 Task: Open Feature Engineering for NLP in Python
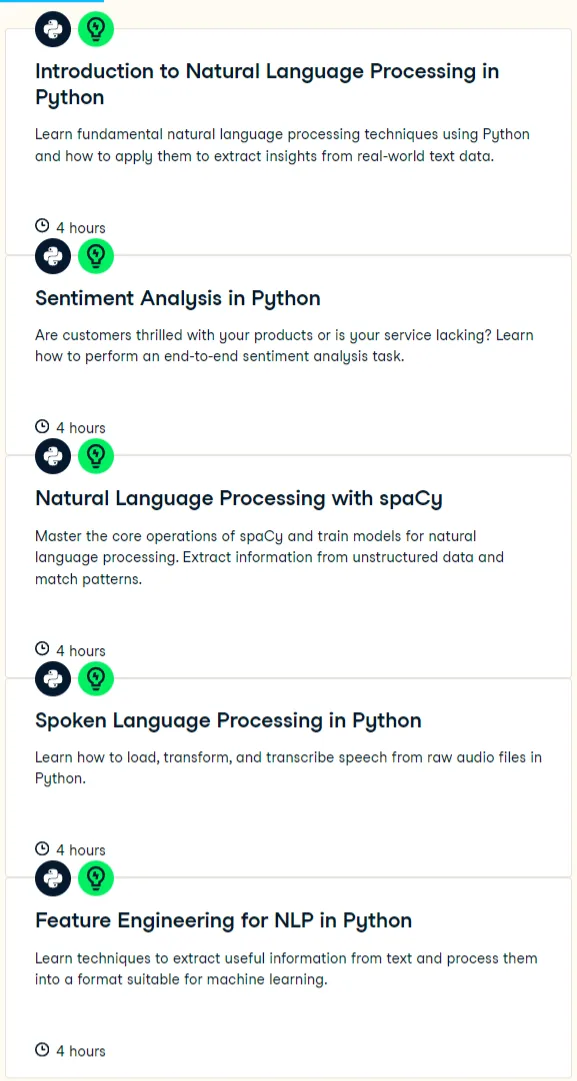click(x=223, y=920)
